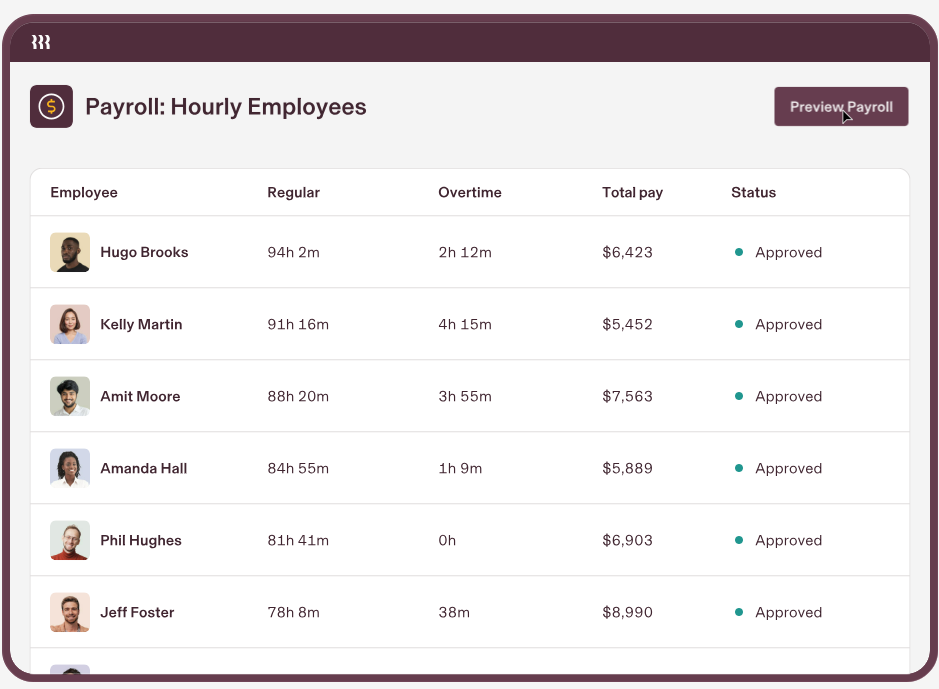This screenshot has width=939, height=689.
Task: Select Amit Moore's total pay $7,563
Action: point(627,396)
